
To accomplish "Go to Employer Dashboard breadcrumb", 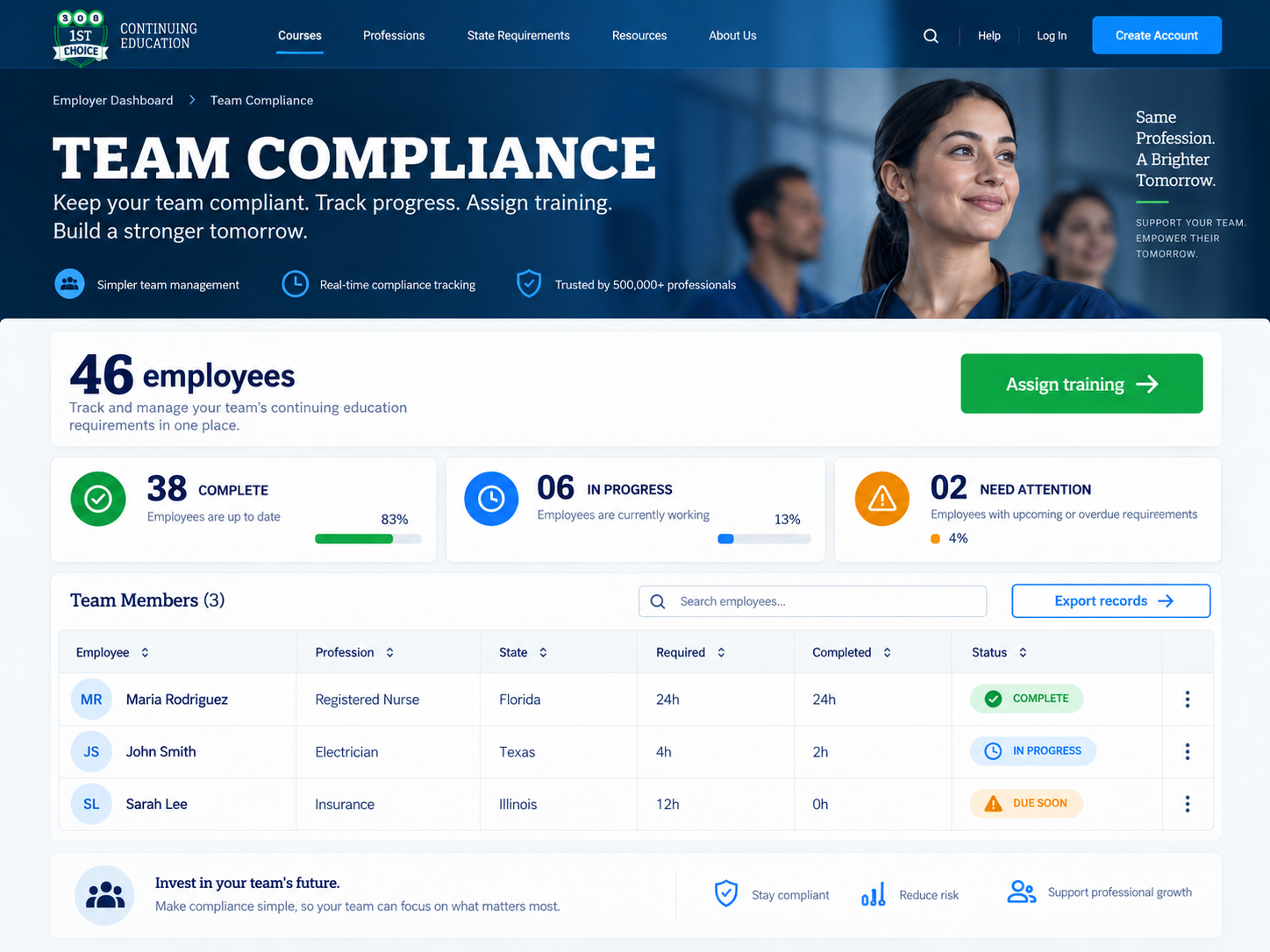I will click(113, 100).
